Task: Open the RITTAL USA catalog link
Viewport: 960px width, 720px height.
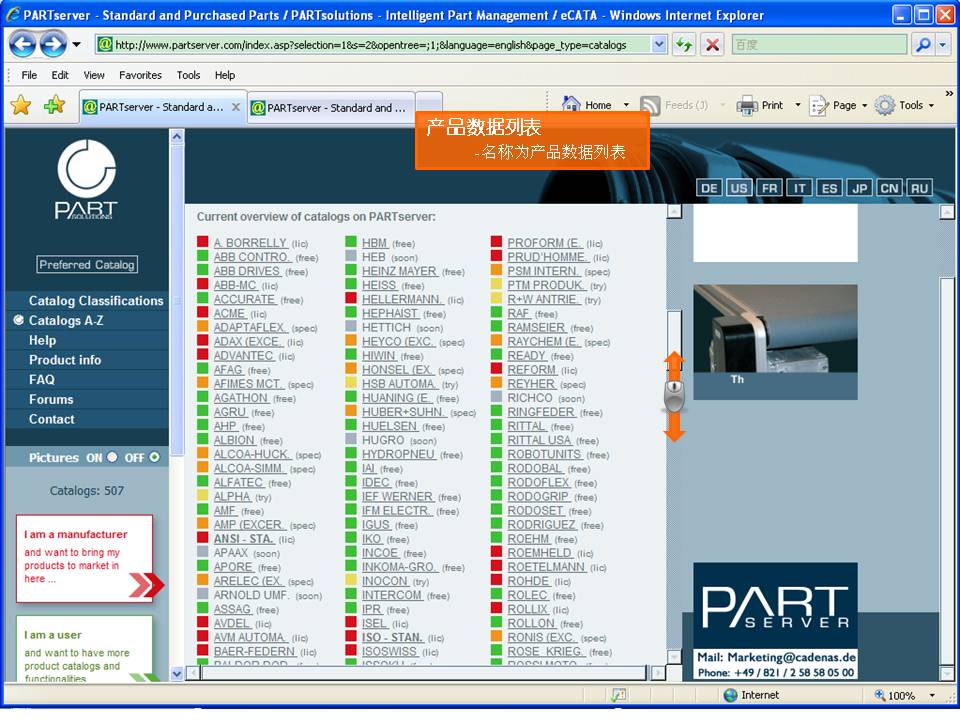Action: tap(539, 440)
